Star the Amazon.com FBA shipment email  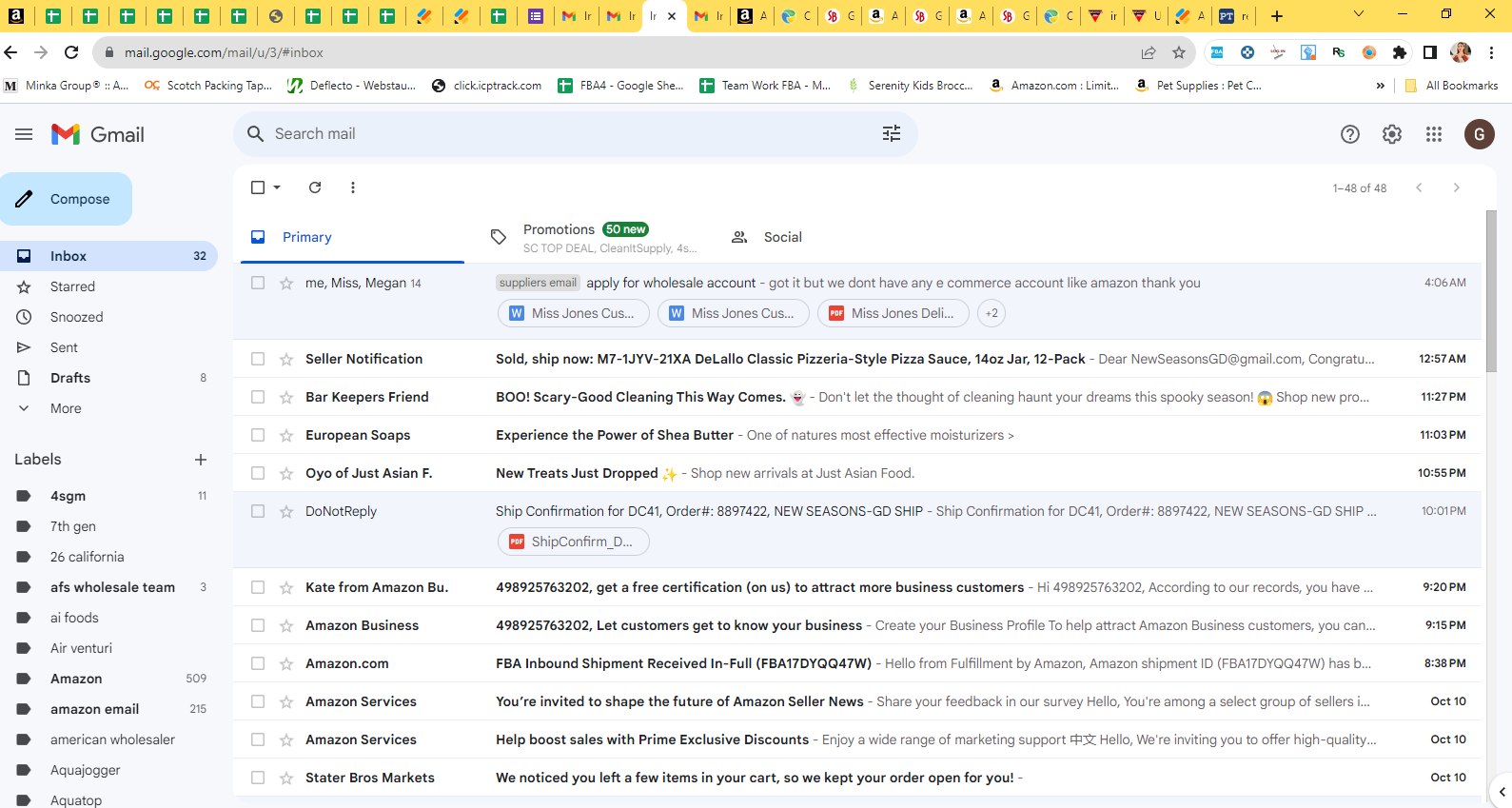(286, 663)
